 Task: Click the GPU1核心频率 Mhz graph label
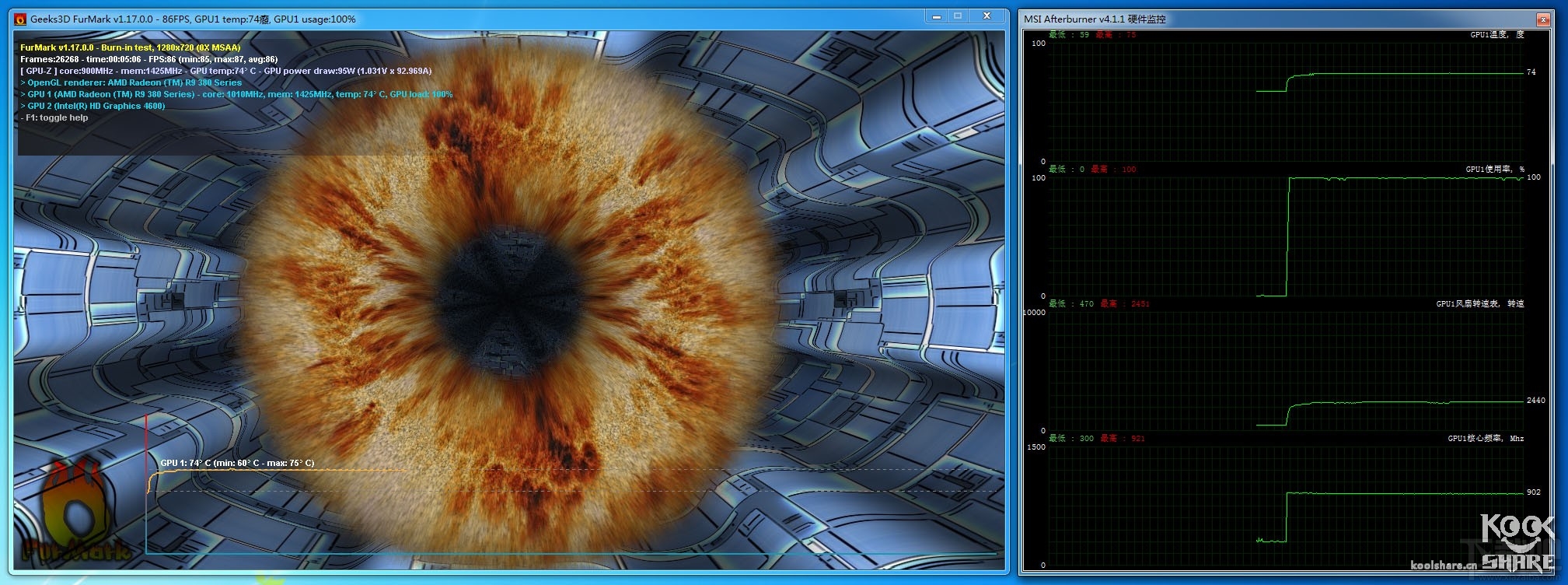pos(1486,438)
